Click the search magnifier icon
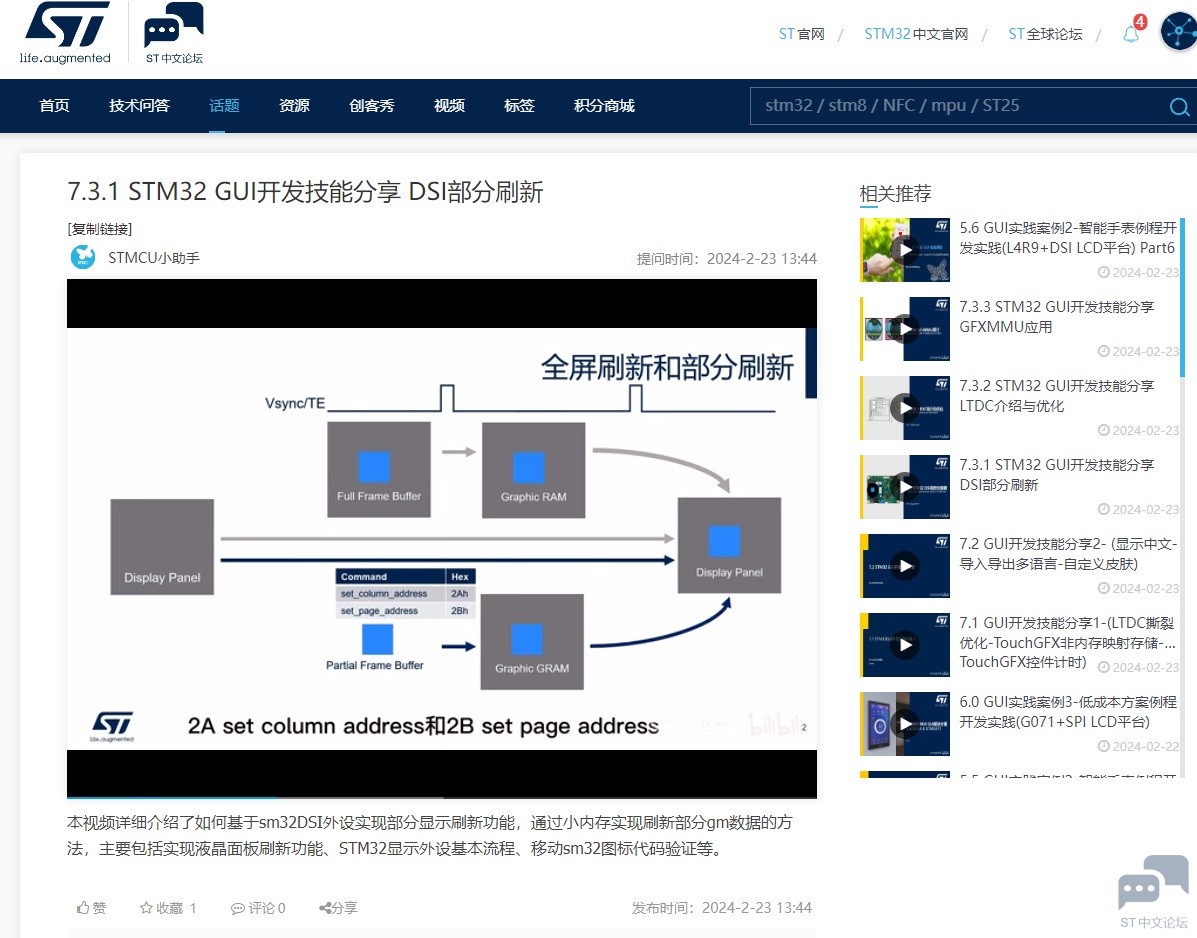1197x938 pixels. coord(1179,107)
